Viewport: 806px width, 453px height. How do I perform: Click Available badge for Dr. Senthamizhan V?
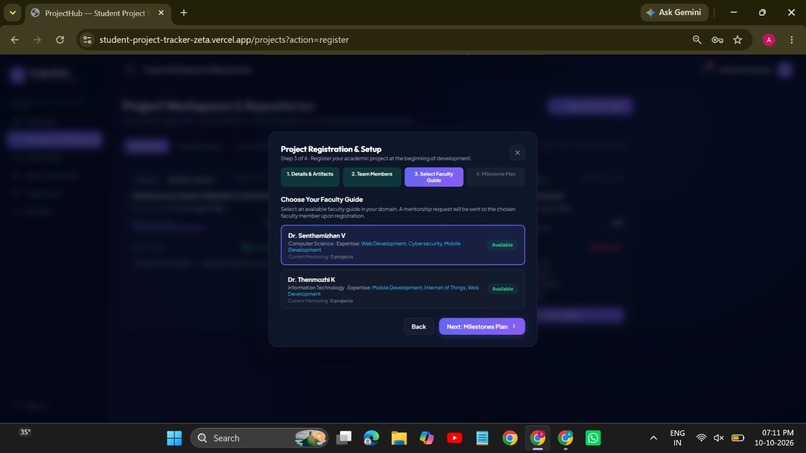coord(502,245)
